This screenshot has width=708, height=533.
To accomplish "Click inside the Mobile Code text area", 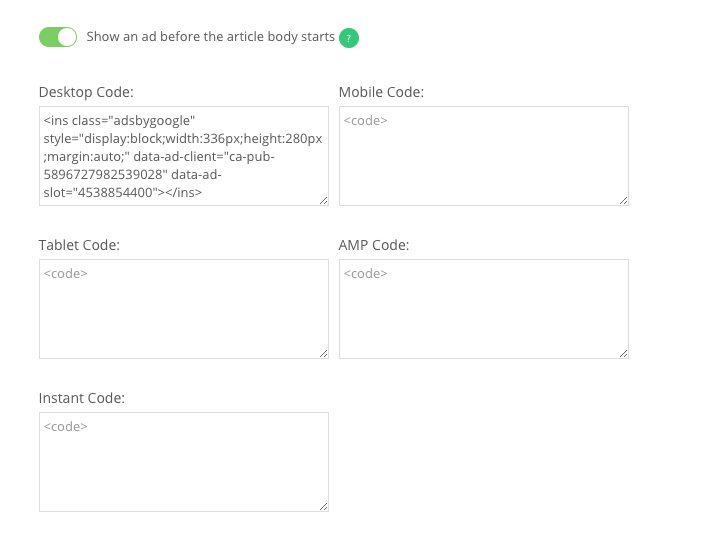I will [x=484, y=156].
